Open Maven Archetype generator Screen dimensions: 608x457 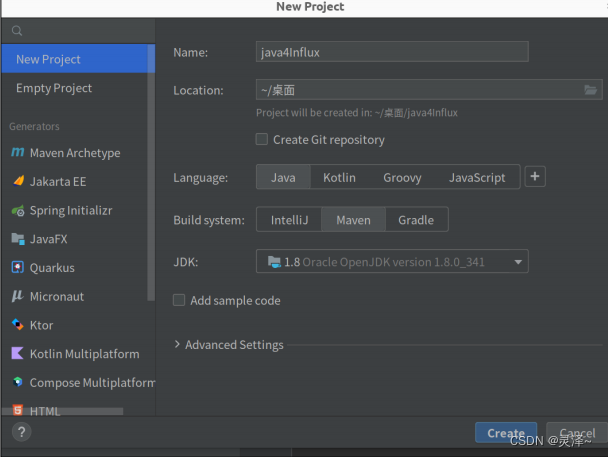tap(74, 153)
